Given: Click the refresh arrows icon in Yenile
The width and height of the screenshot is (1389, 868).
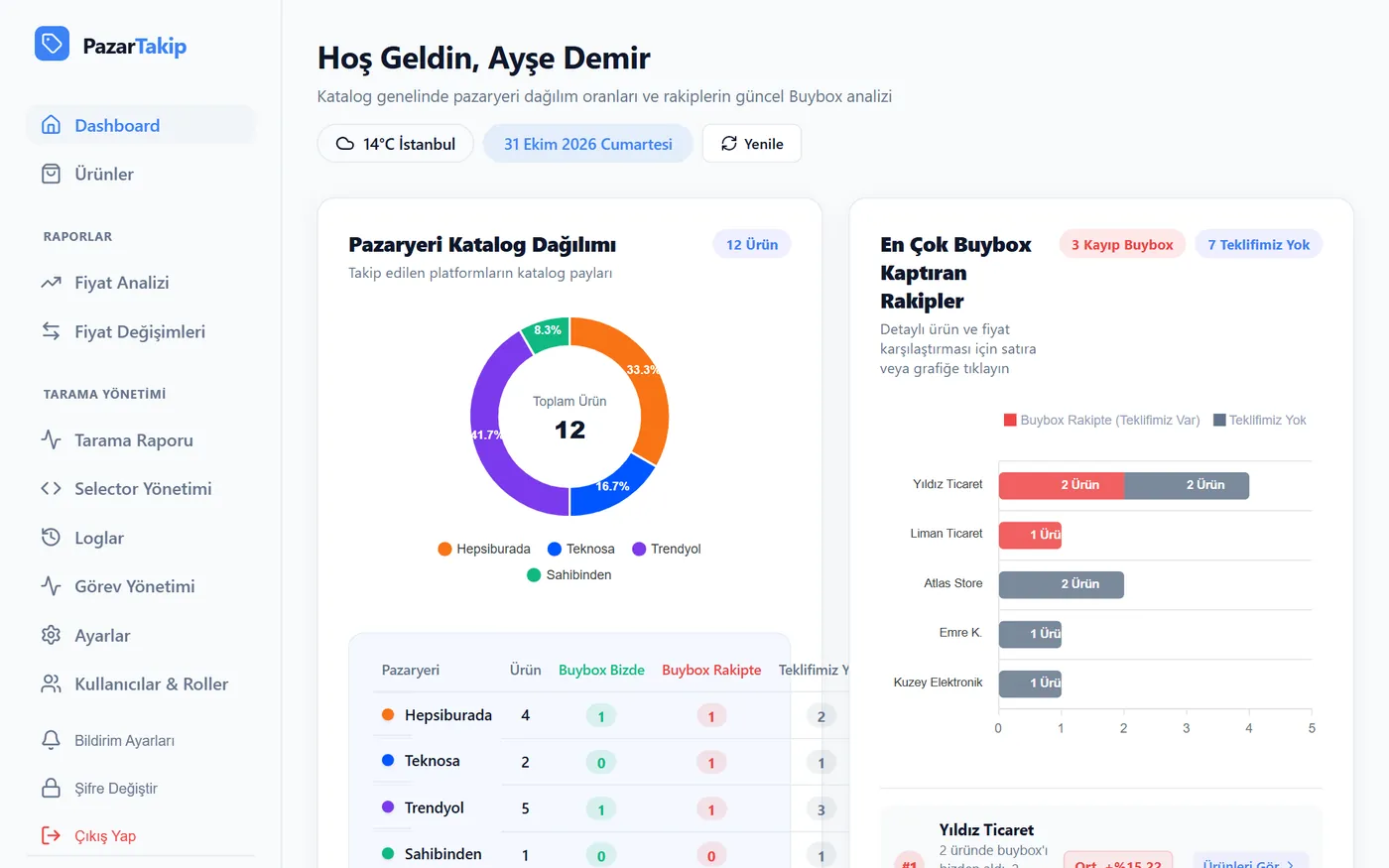Looking at the screenshot, I should [729, 144].
